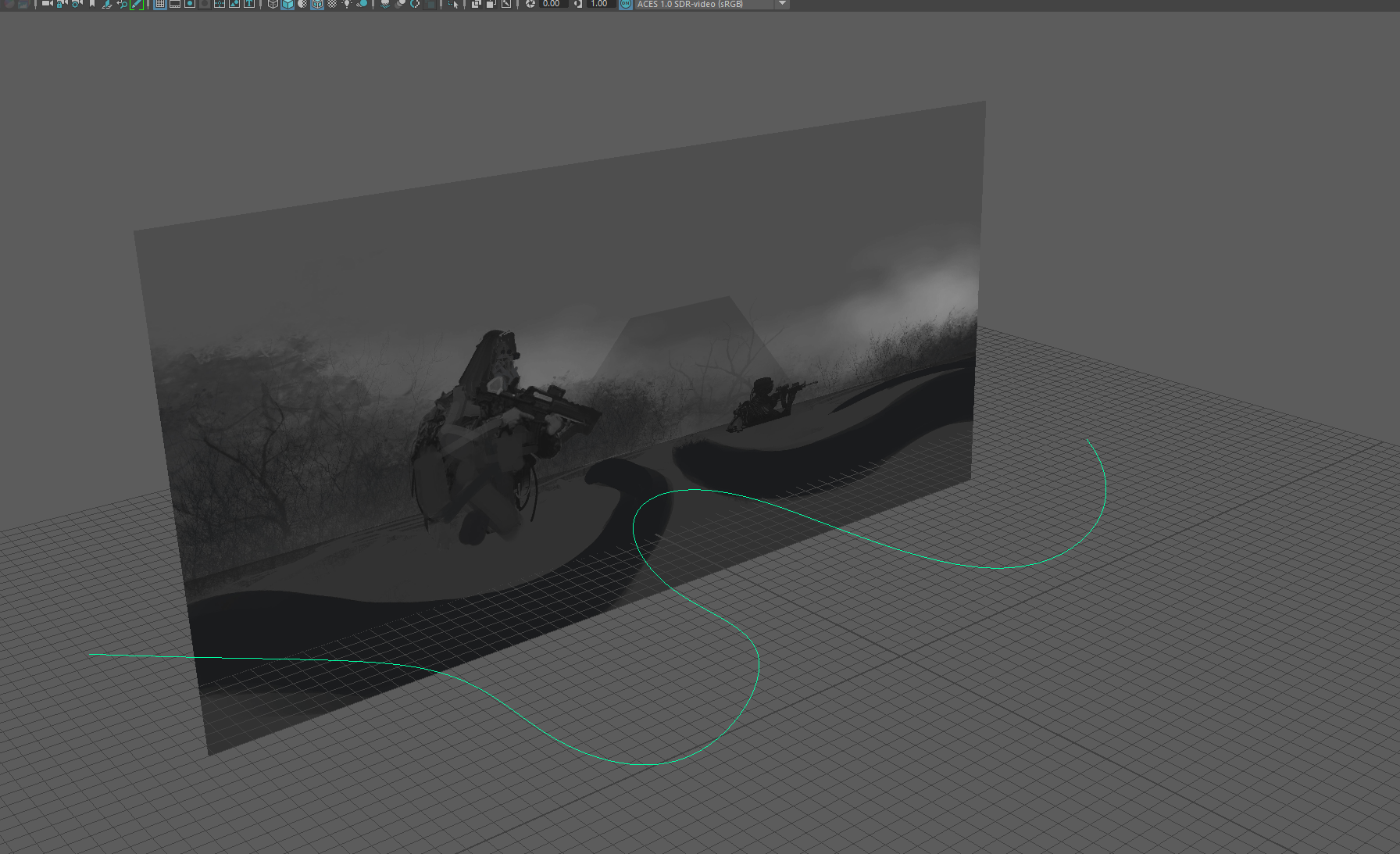
Task: Open Camera Attributes gear icon
Action: click(x=76, y=4)
